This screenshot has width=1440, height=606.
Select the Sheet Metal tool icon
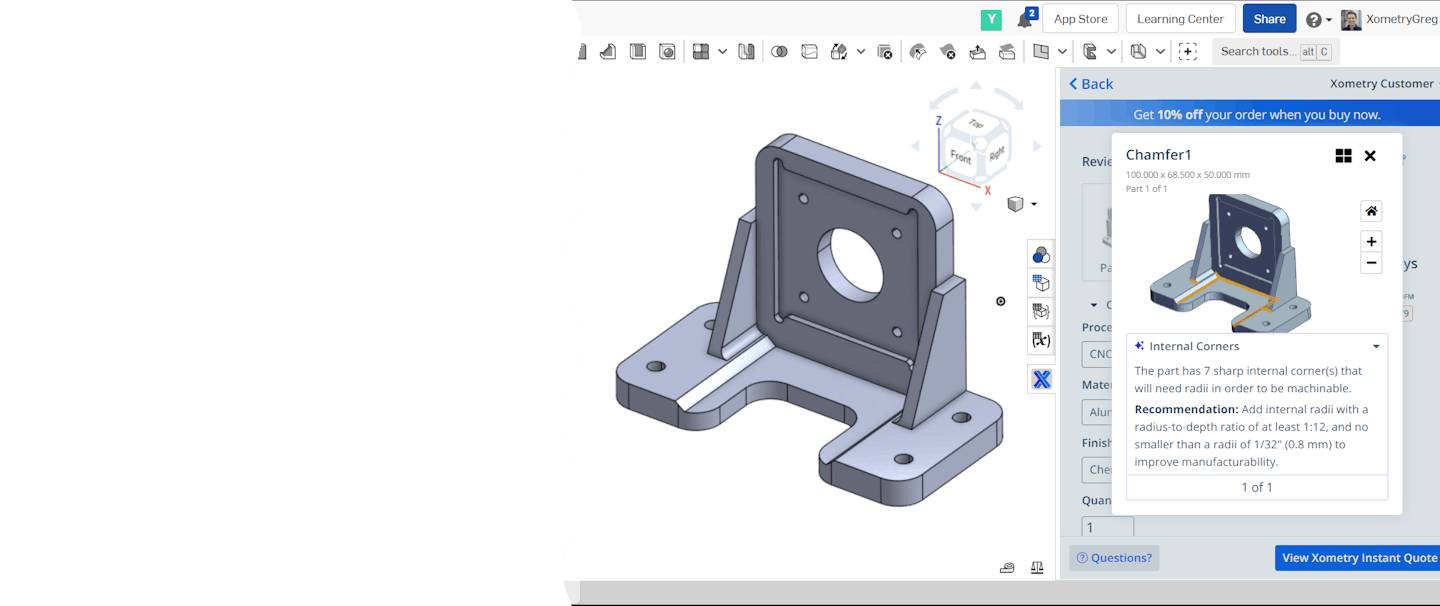click(1138, 51)
